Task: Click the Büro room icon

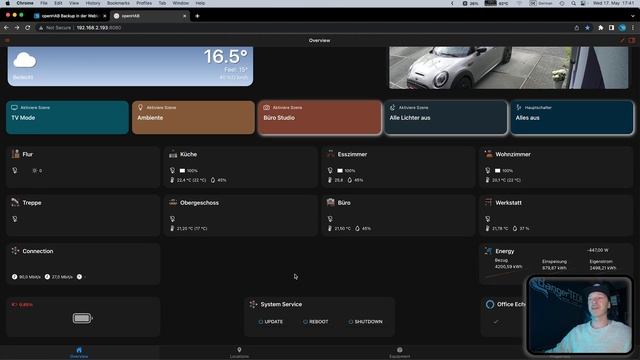Action: tap(331, 202)
